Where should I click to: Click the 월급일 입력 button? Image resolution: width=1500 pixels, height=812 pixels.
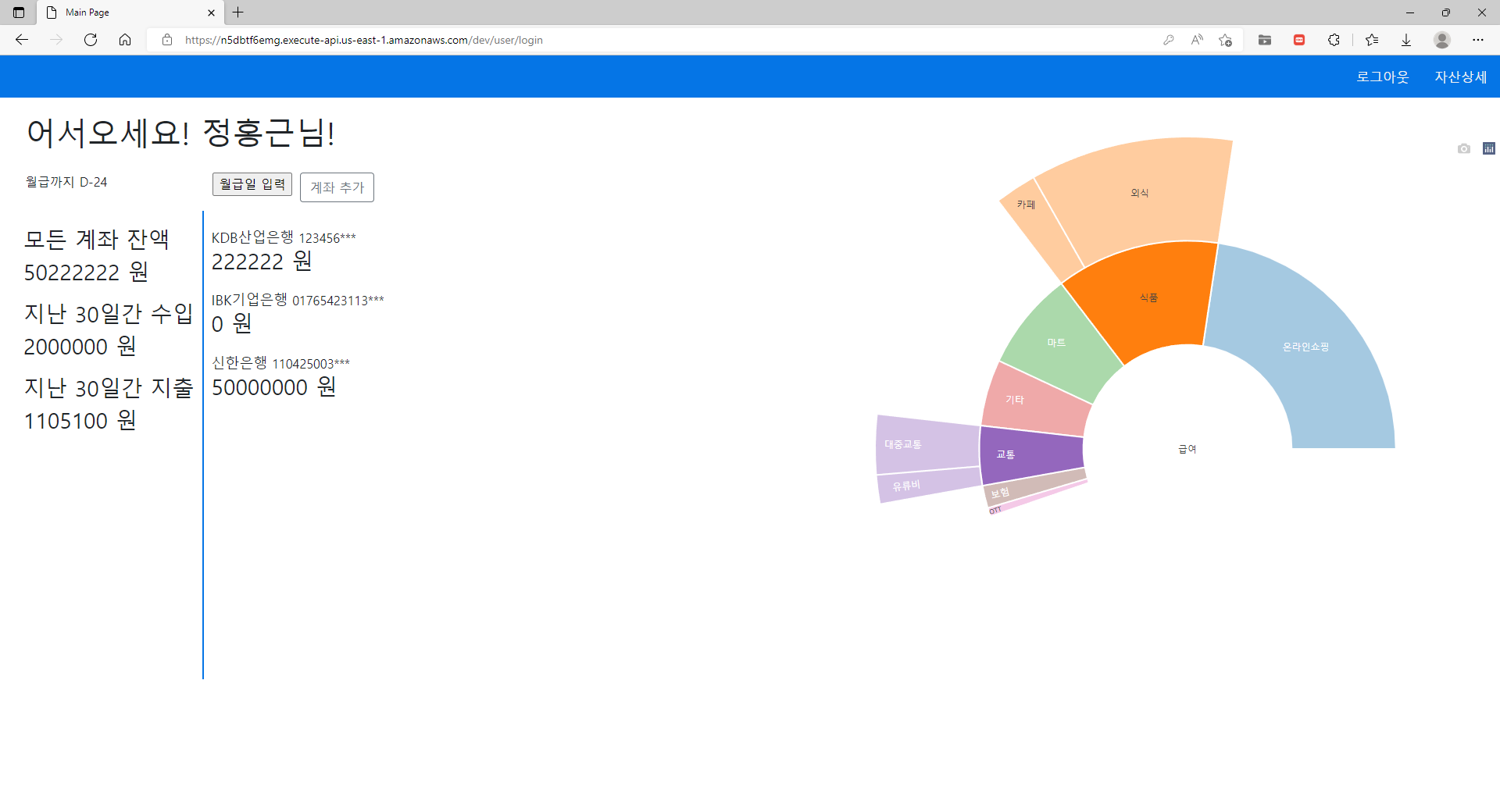click(x=252, y=184)
